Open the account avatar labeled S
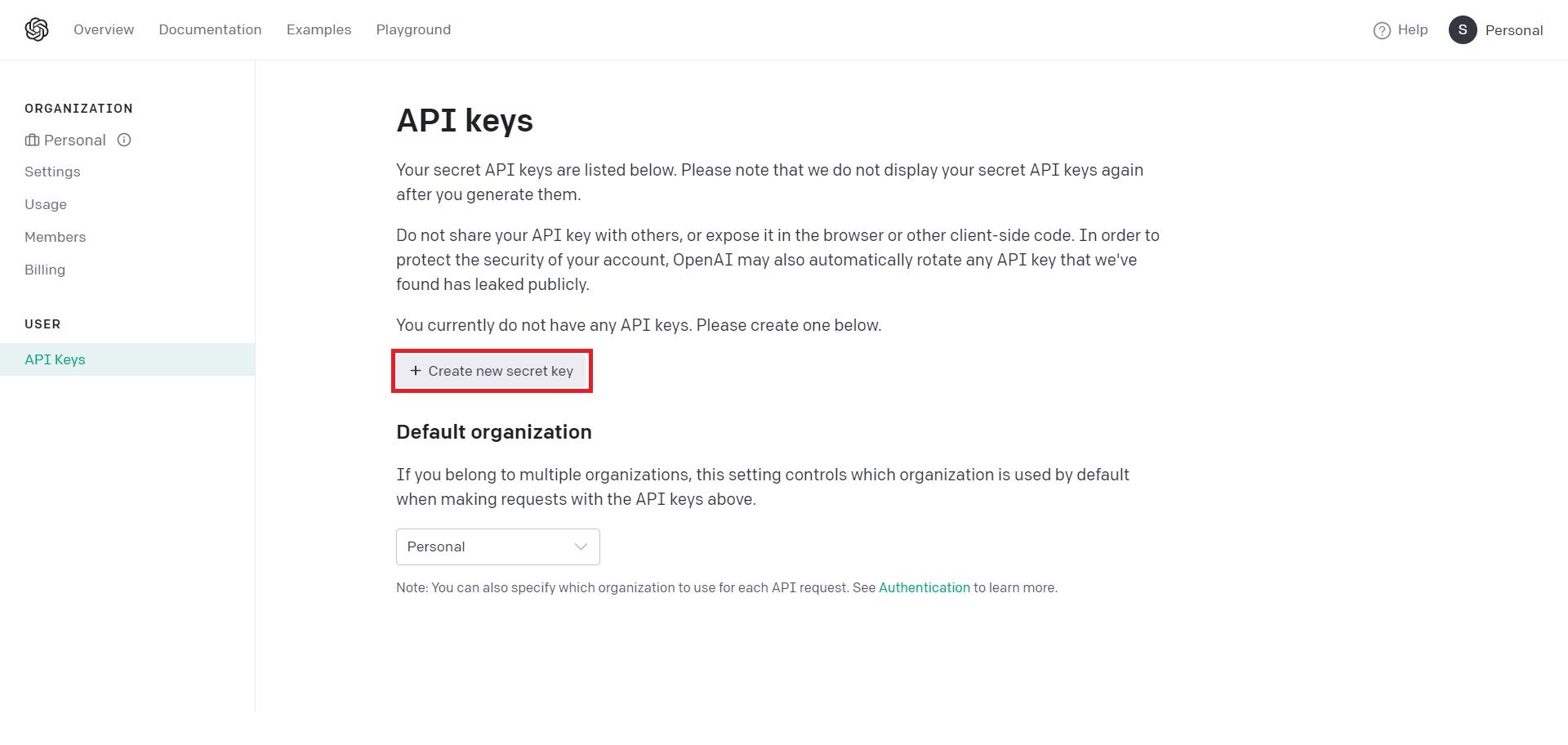Viewport: 1568px width, 745px height. coord(1463,30)
